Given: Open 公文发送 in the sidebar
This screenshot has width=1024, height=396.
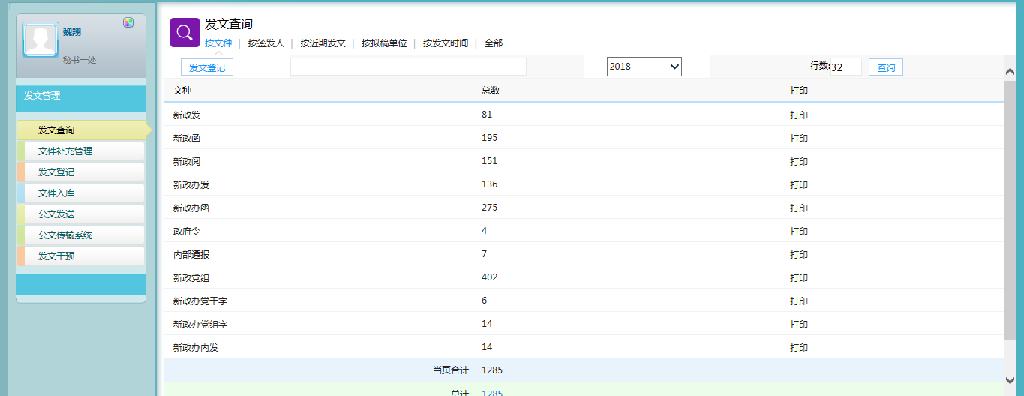Looking at the screenshot, I should point(81,214).
